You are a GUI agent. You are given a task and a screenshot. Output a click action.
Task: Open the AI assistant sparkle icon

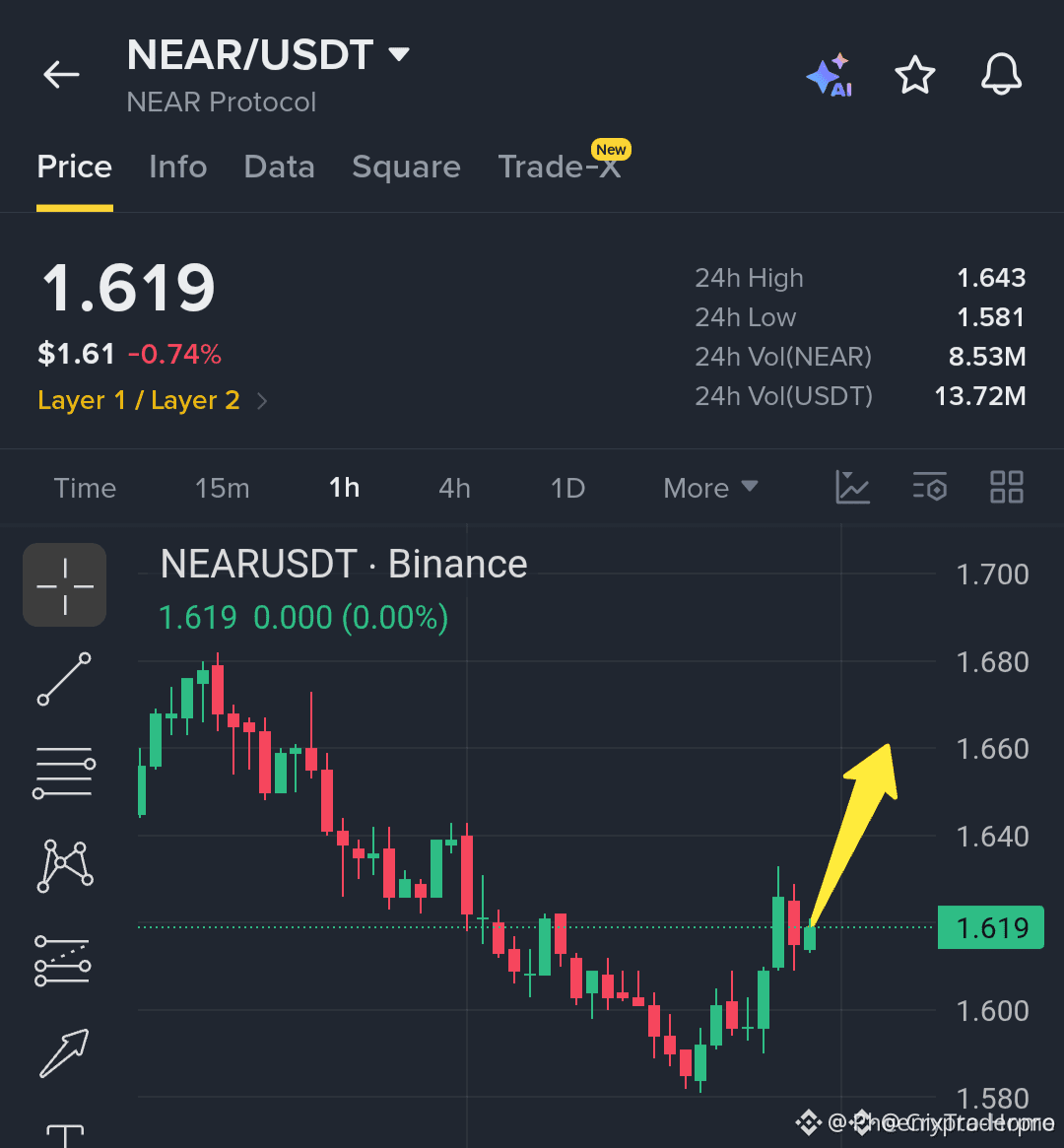(x=830, y=75)
